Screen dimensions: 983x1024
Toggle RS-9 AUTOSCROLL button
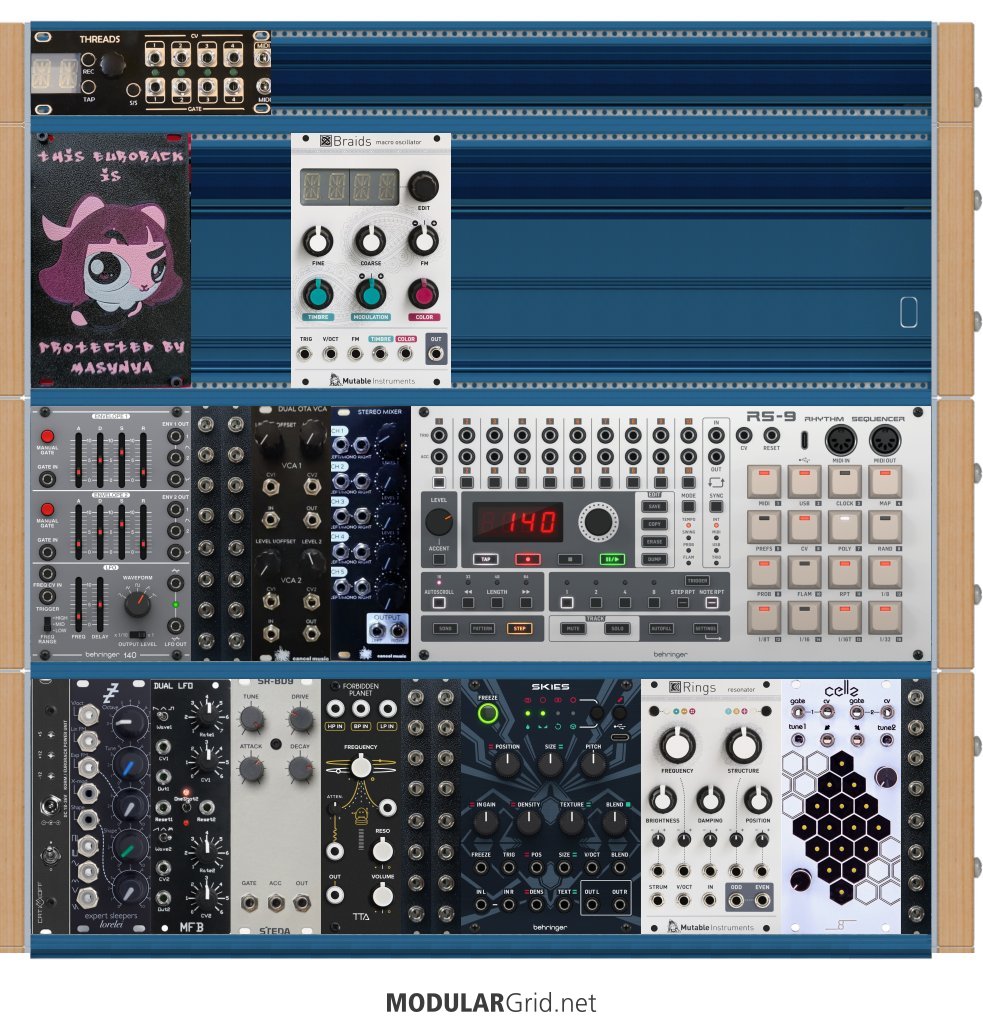(439, 603)
